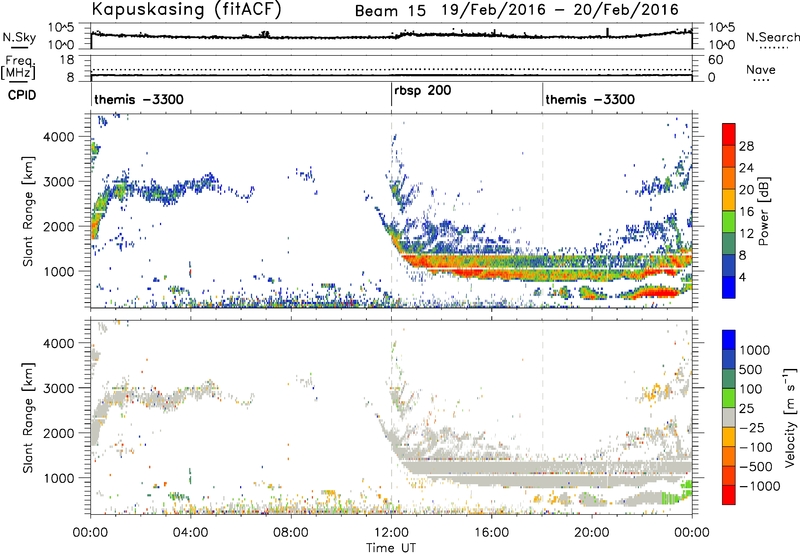The image size is (800, 554).
Task: Click the "100" value on the velocity color bar
Action: (x=751, y=389)
